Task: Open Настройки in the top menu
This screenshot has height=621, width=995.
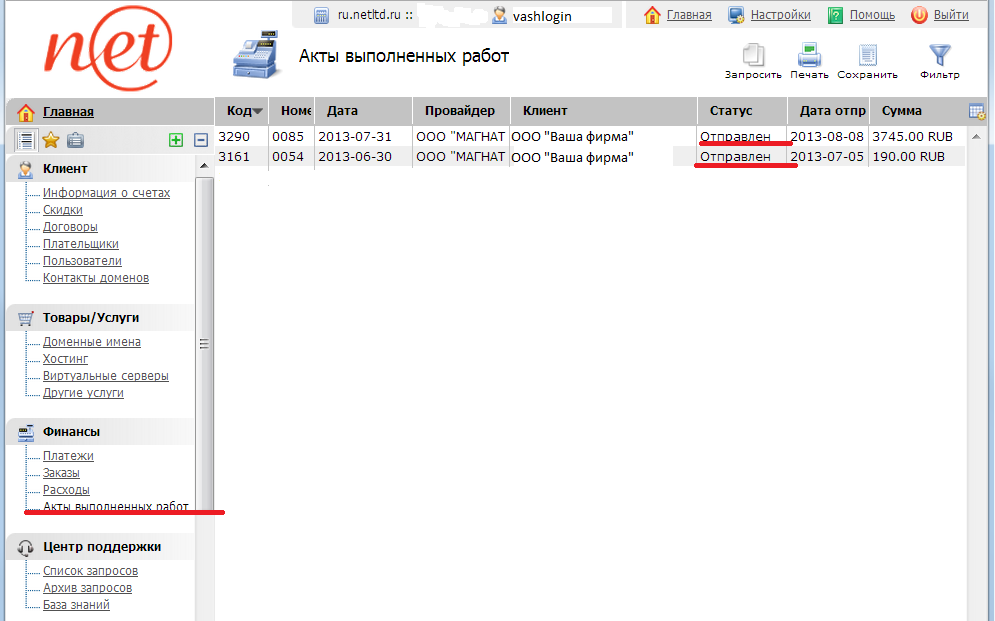Action: point(780,15)
